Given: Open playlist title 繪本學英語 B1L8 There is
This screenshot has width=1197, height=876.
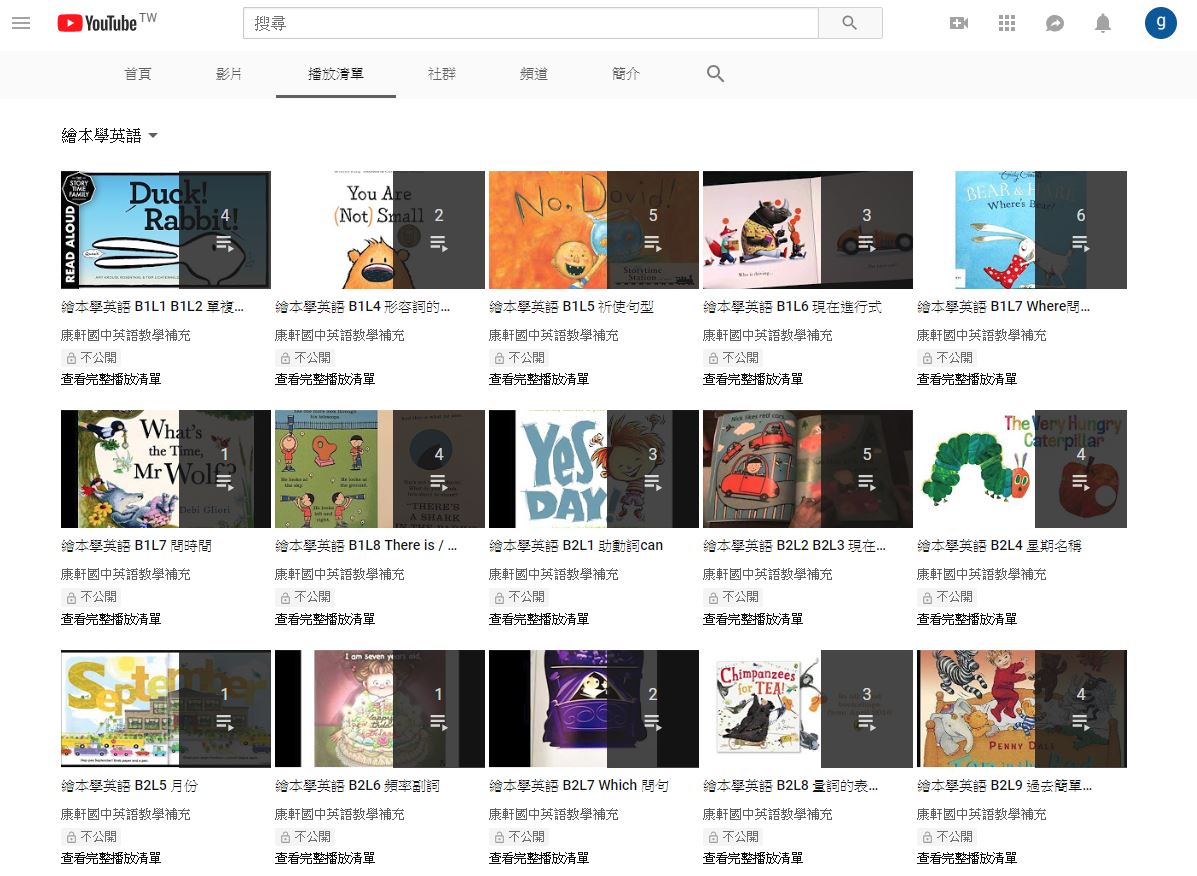Looking at the screenshot, I should coord(366,546).
